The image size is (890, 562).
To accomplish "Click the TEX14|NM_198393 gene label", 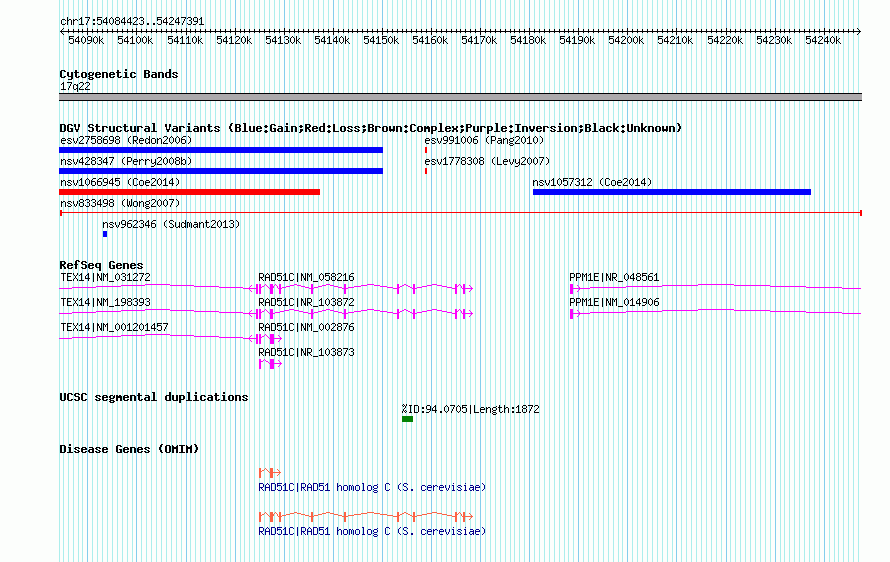I will pyautogui.click(x=105, y=302).
